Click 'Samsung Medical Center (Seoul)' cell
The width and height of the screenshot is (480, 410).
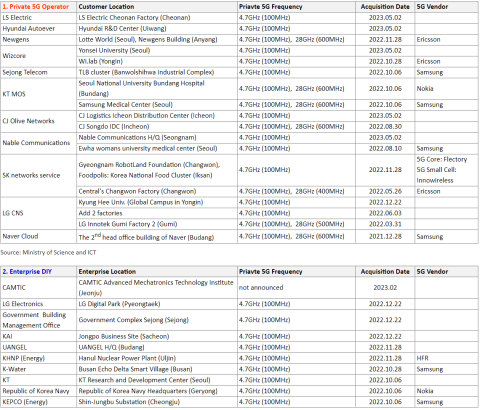click(x=157, y=105)
